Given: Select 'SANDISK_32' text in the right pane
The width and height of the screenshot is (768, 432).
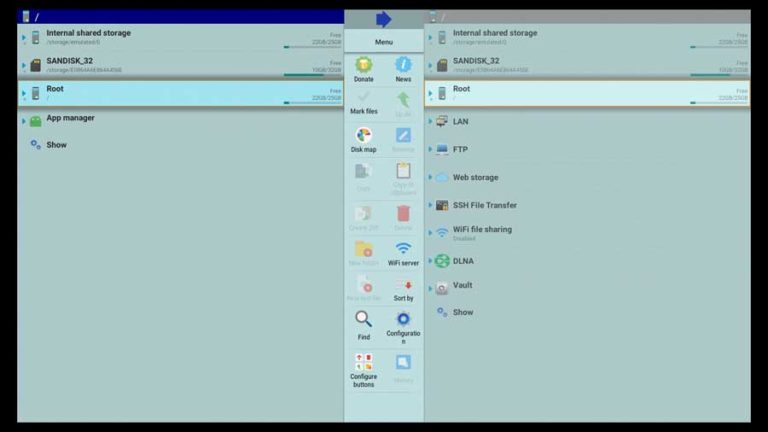Looking at the screenshot, I should tap(476, 61).
